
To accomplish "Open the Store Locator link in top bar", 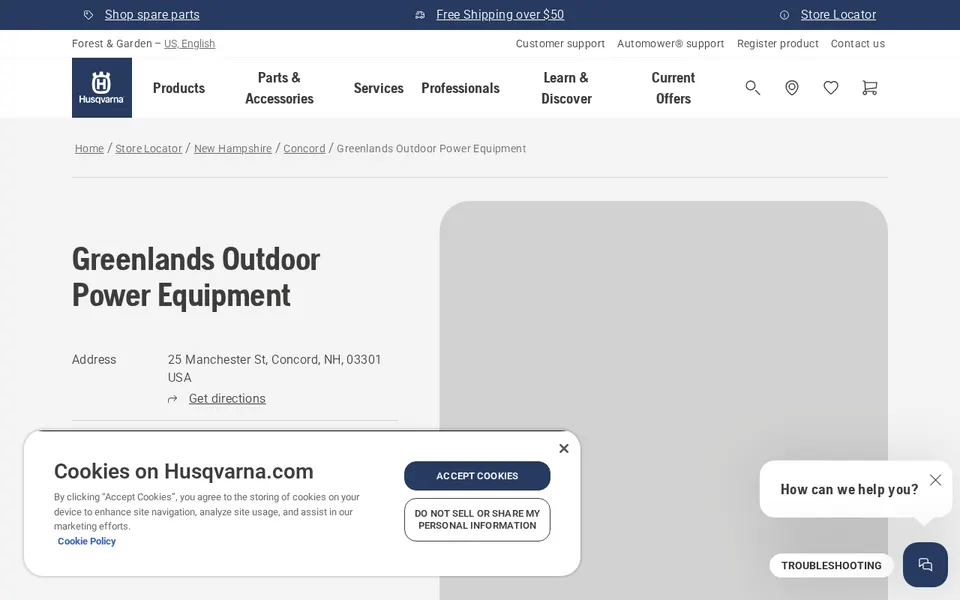I will tap(838, 15).
